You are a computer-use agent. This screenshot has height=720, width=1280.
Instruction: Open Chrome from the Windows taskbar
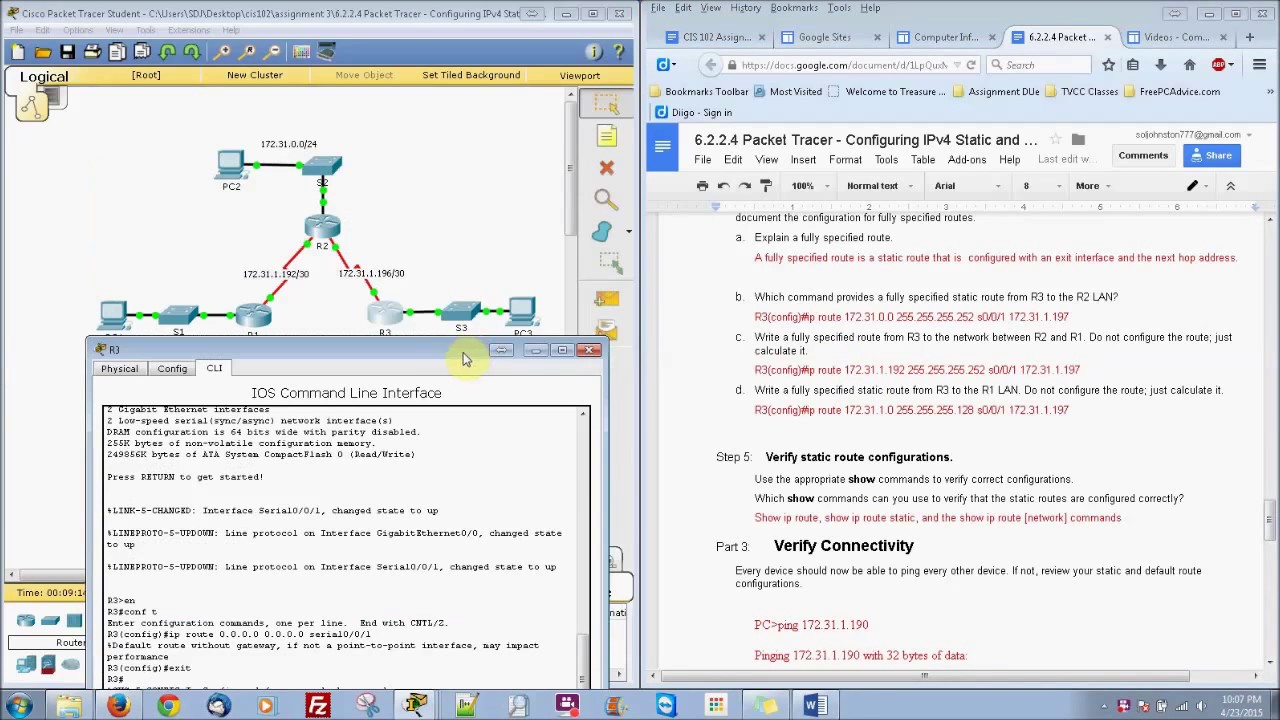pyautogui.click(x=168, y=706)
